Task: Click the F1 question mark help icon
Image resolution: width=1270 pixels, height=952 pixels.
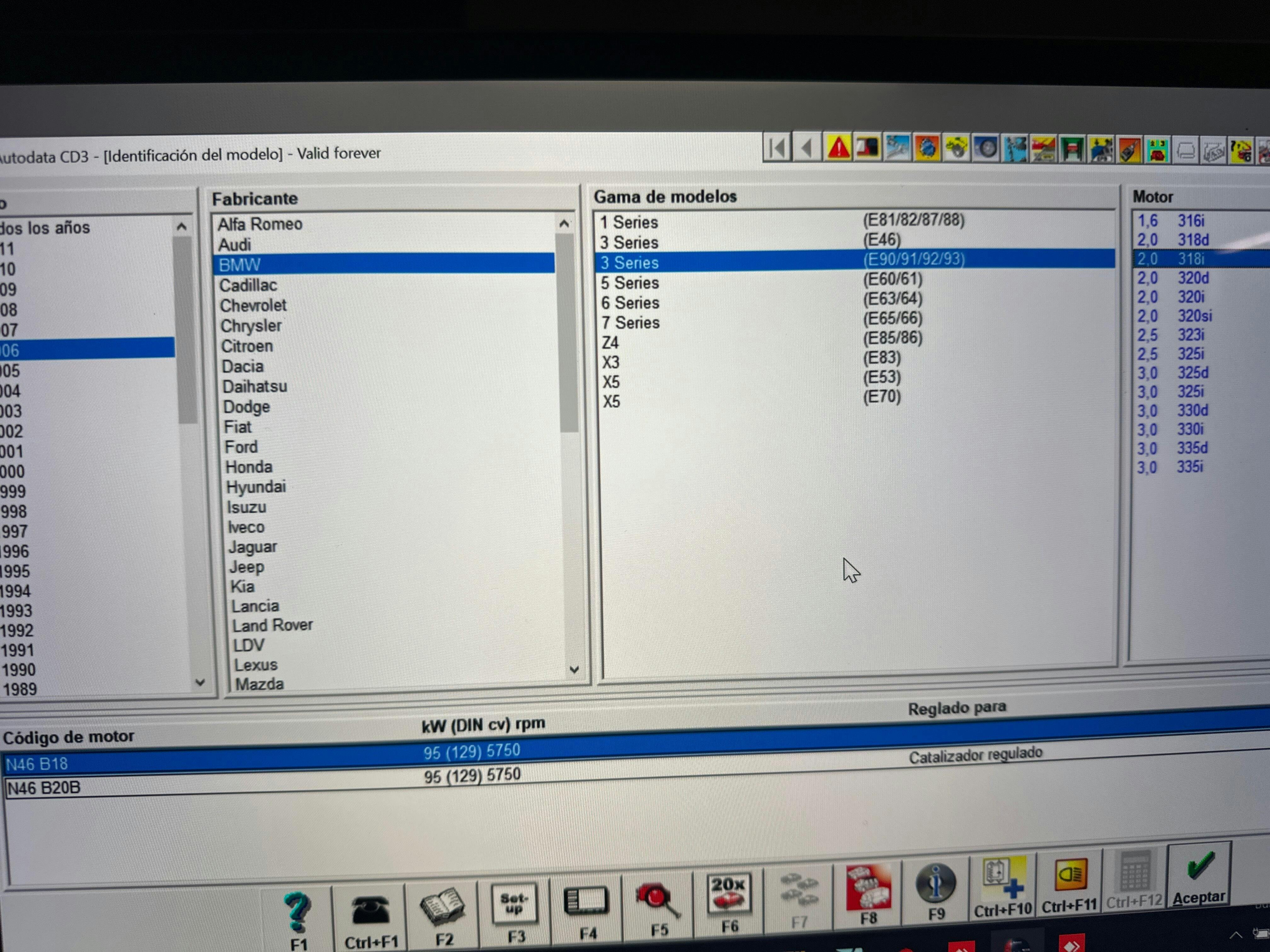Action: (x=298, y=912)
